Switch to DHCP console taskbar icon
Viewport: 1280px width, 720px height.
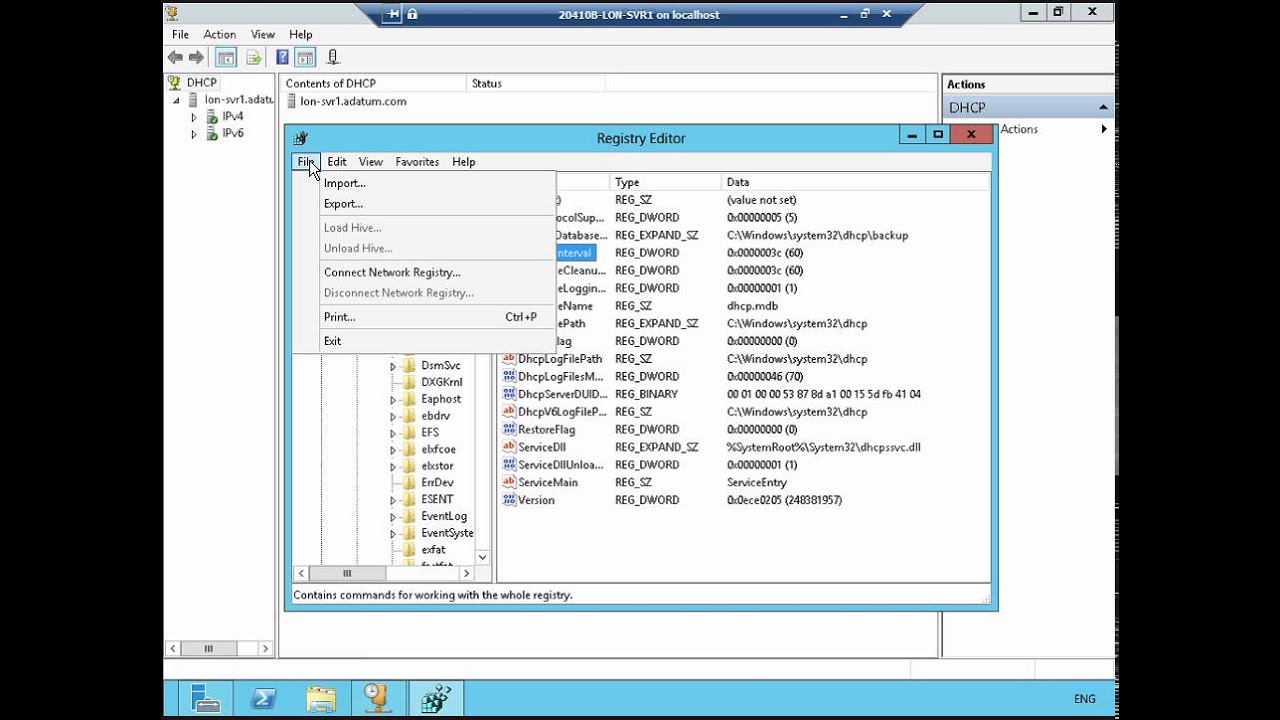pyautogui.click(x=378, y=698)
